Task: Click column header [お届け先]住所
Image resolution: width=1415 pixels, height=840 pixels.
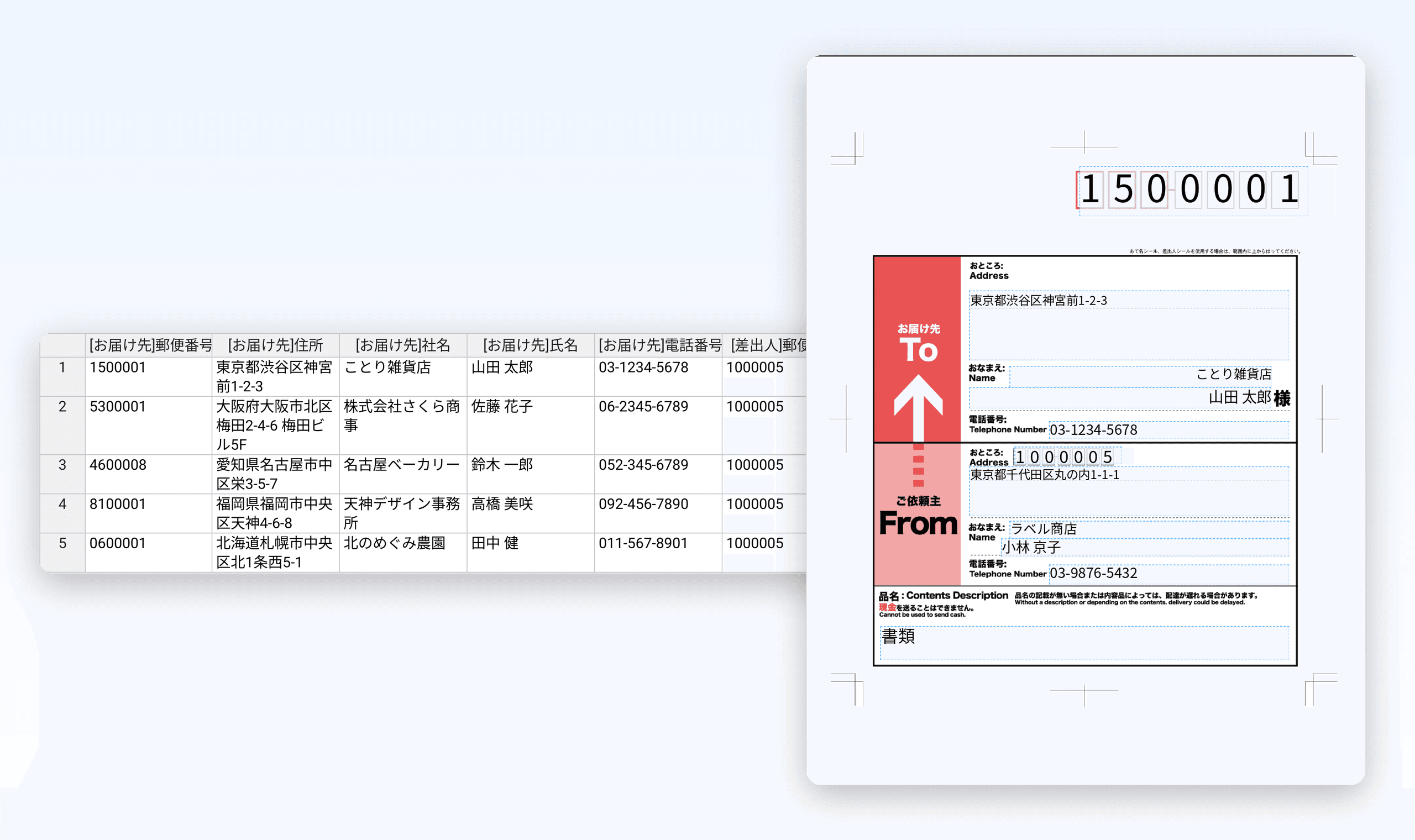Action: coord(276,345)
